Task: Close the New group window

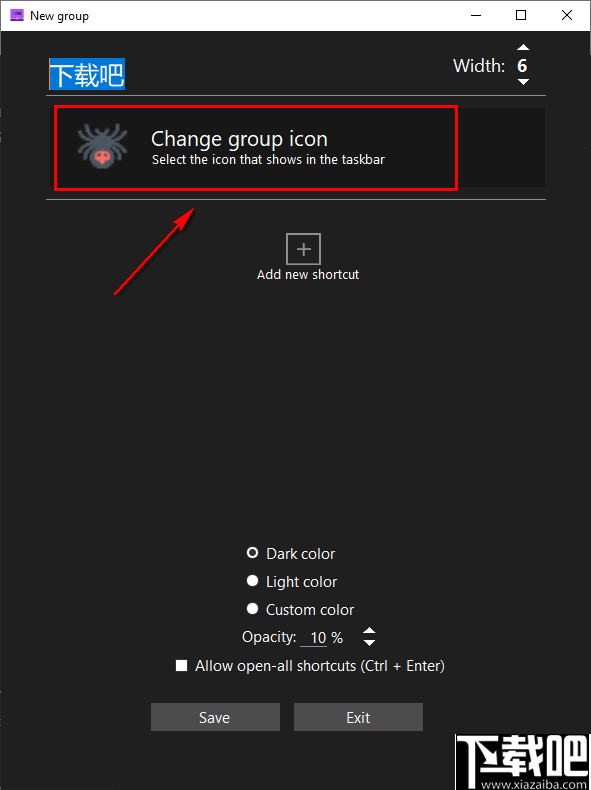Action: (567, 15)
